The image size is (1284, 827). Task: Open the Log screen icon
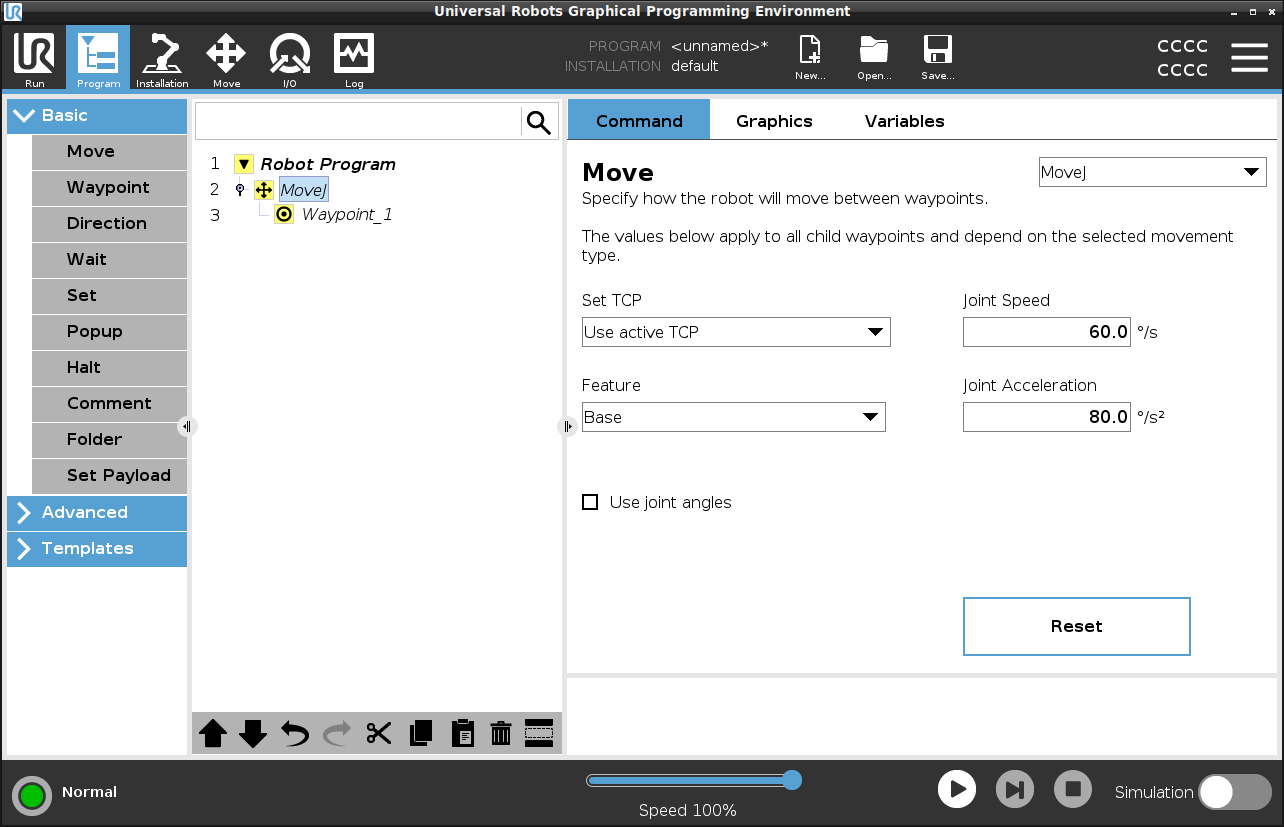[x=354, y=59]
